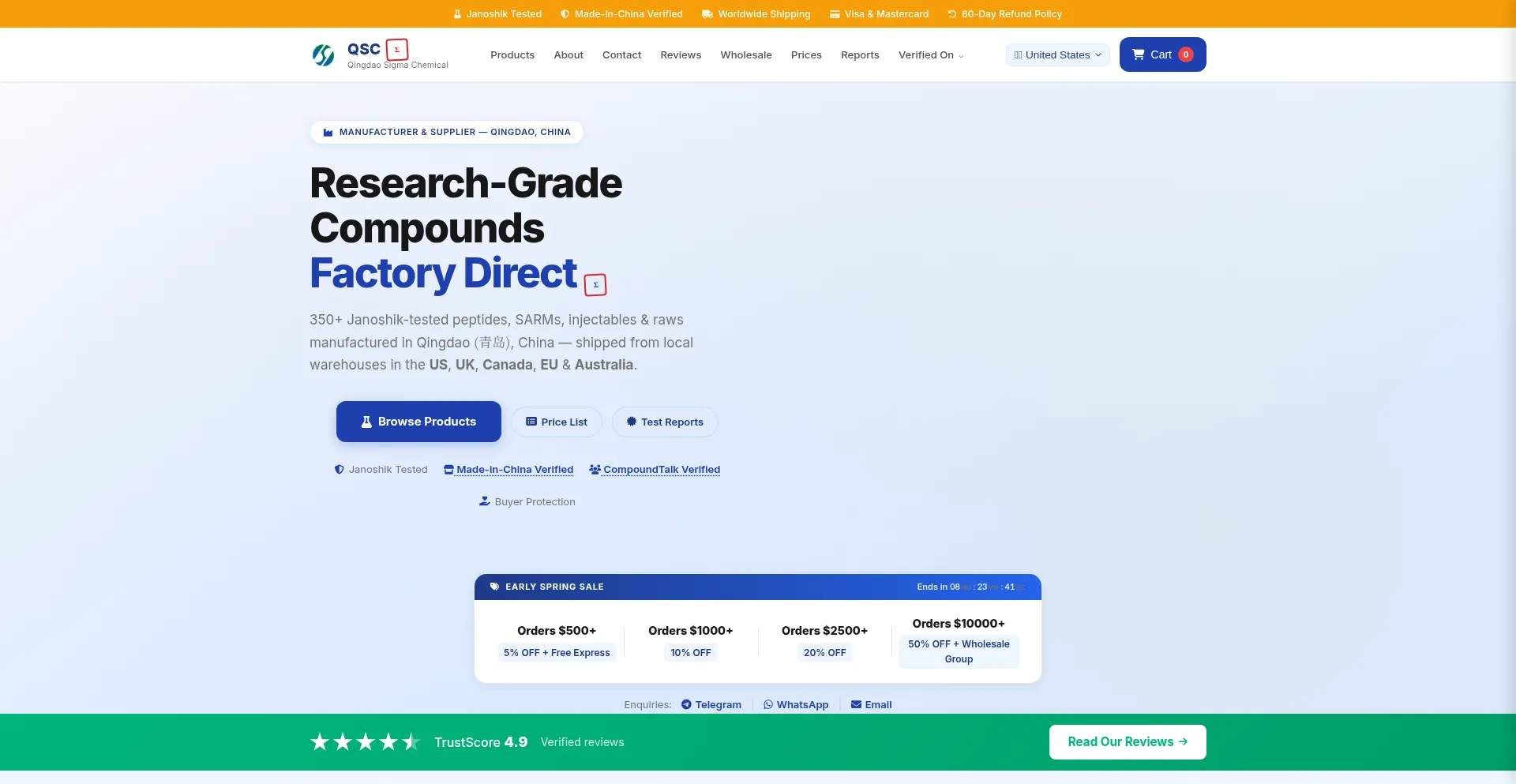
Task: Open the Price List
Action: coord(557,422)
